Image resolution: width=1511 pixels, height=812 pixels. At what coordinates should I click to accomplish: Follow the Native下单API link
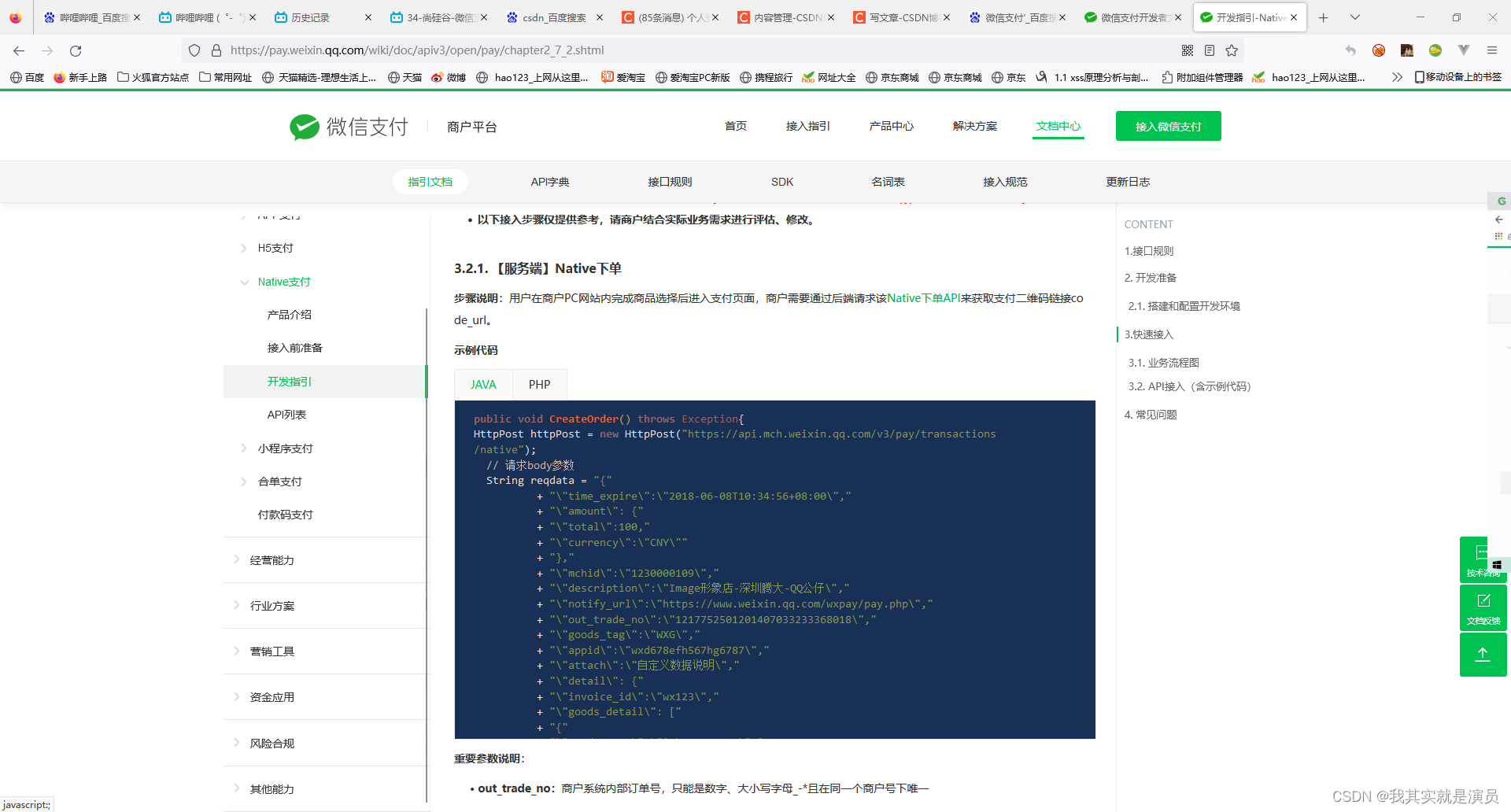924,298
